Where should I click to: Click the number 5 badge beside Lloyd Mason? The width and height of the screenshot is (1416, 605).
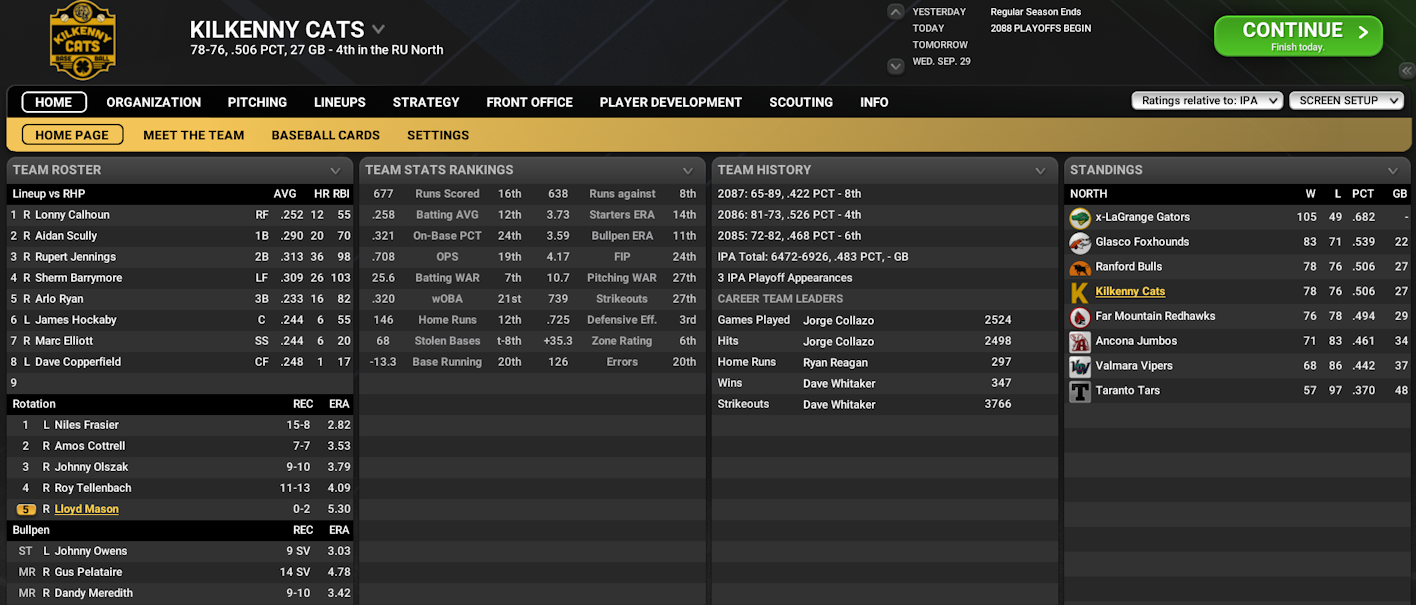(x=26, y=509)
